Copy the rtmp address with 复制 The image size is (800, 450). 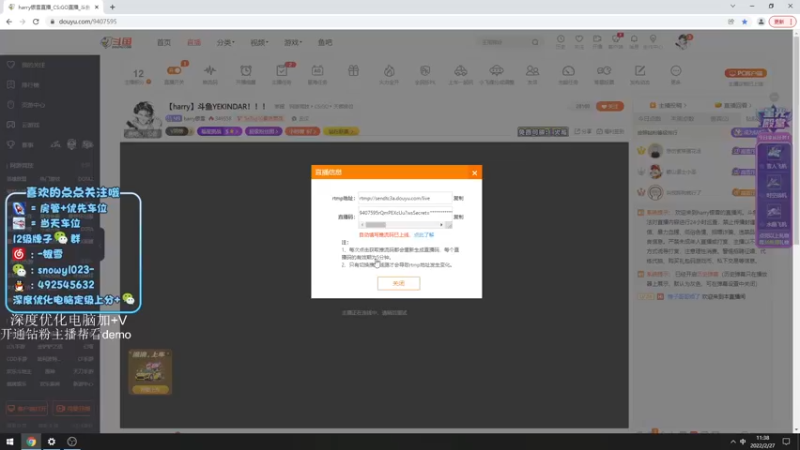[x=459, y=198]
